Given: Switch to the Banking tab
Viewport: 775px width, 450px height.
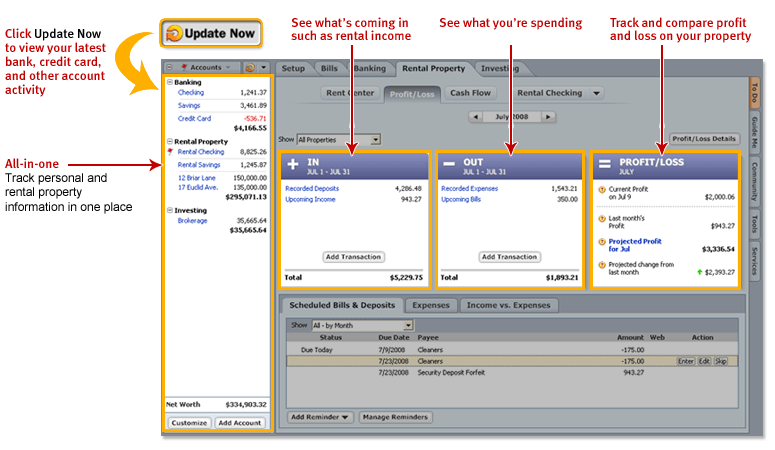Looking at the screenshot, I should click(370, 69).
